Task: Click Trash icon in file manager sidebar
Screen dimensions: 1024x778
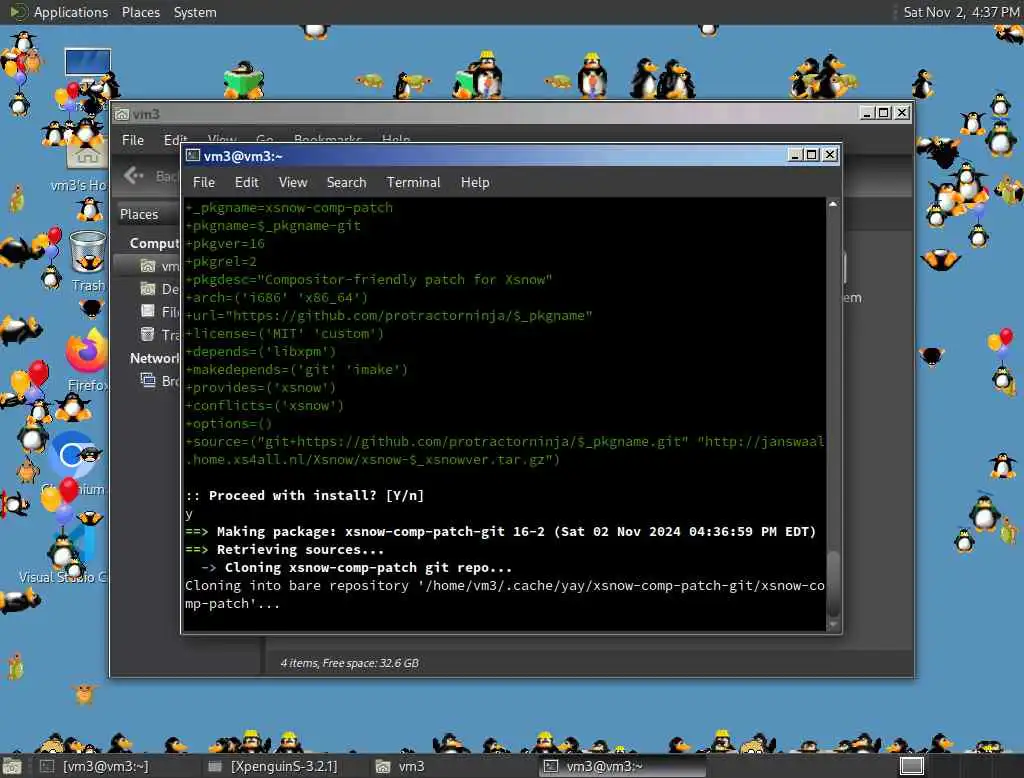Action: coord(148,334)
